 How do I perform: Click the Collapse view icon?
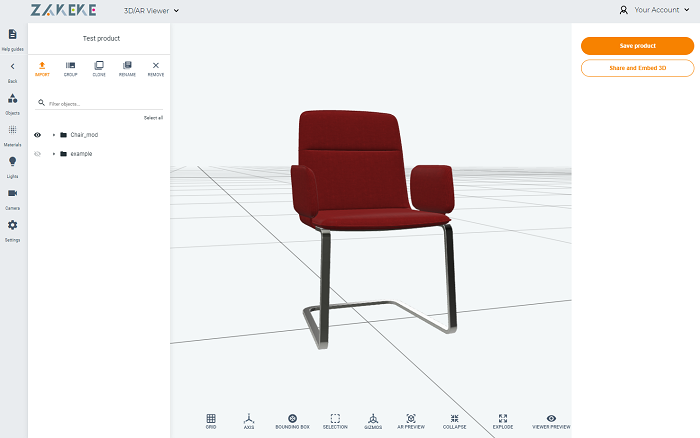[454, 418]
